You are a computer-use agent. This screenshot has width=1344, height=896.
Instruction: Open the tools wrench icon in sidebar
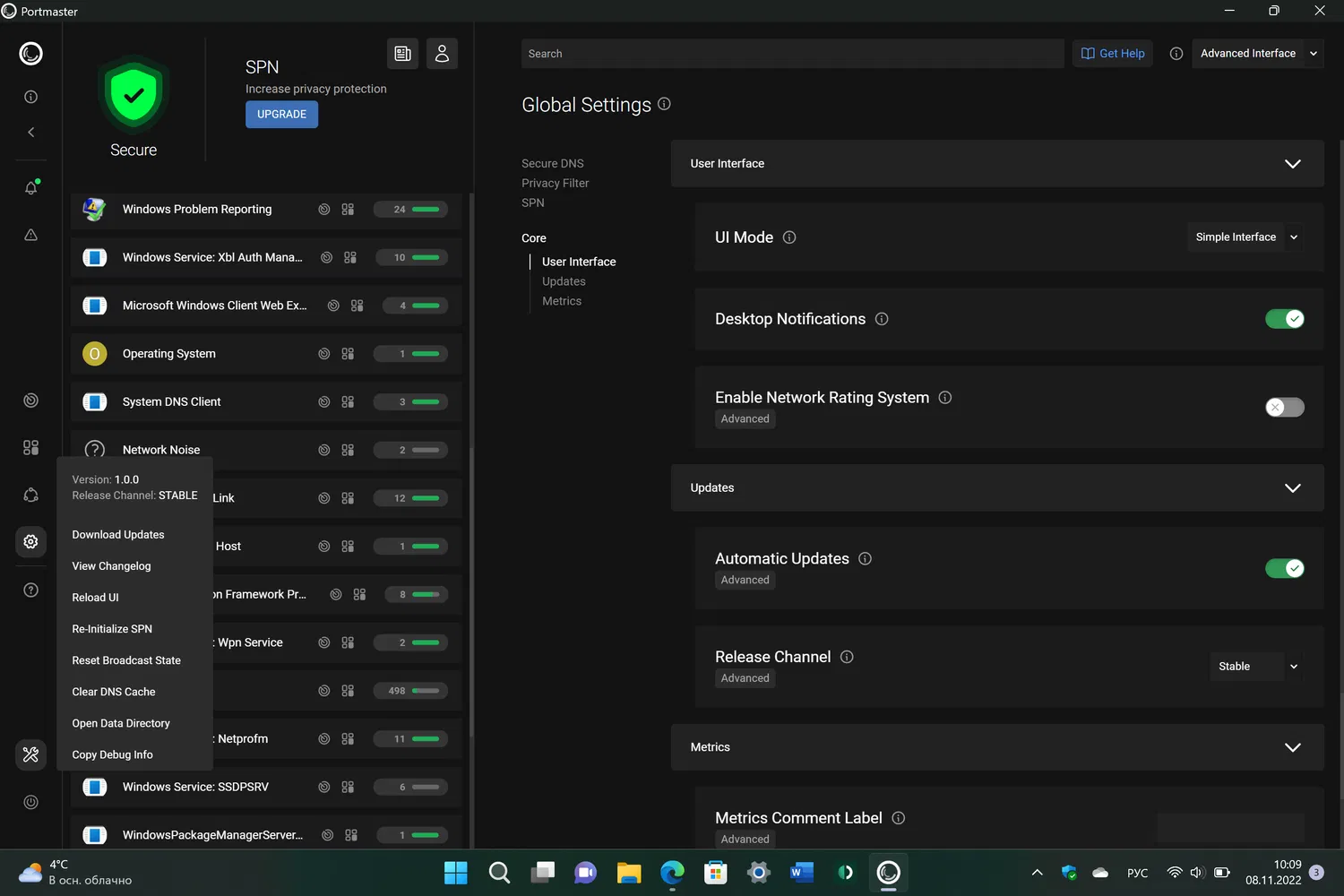click(x=30, y=754)
